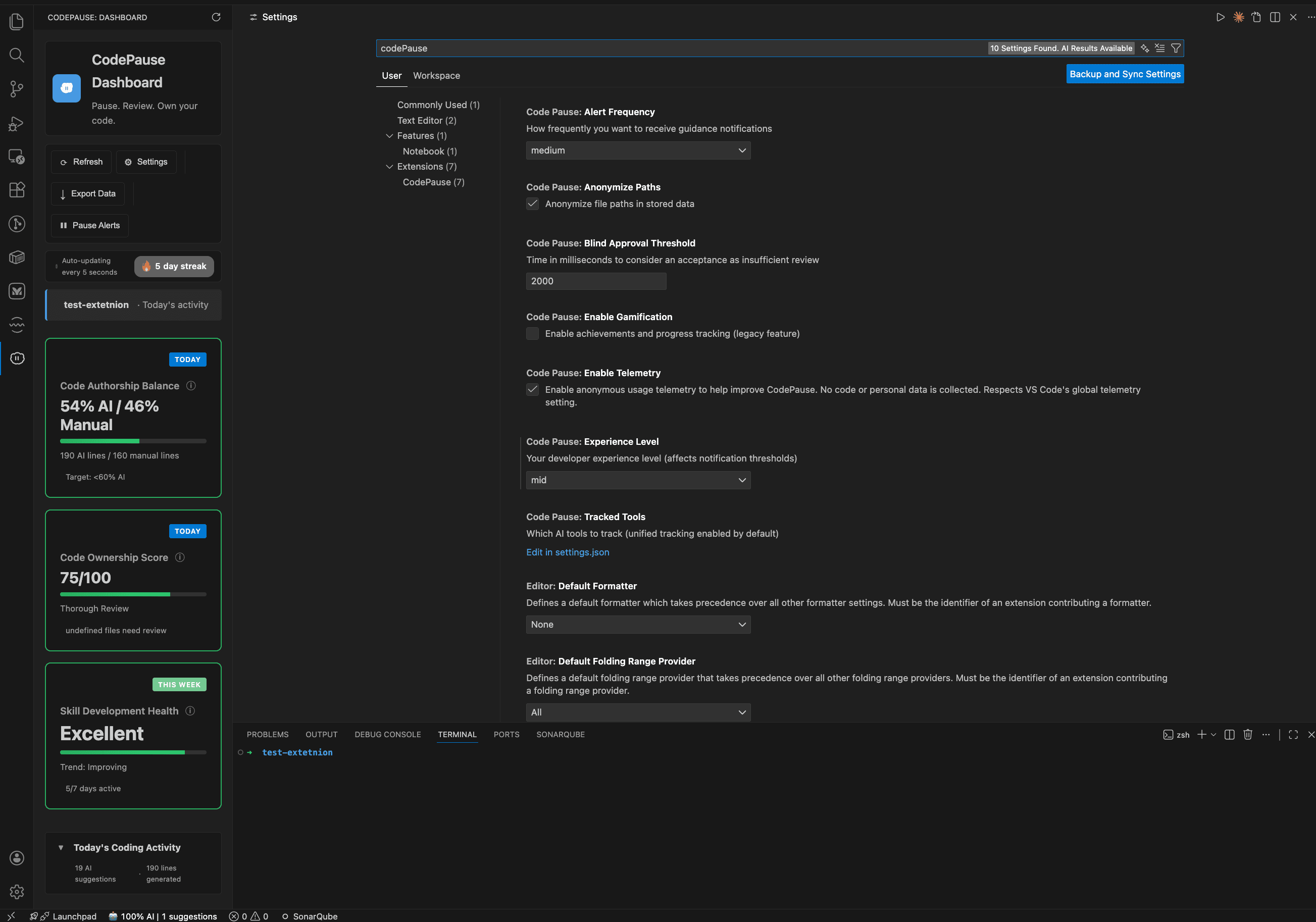Disable anonymous usage telemetry for CodePause
Screen dimensions: 1316x922
pos(532,390)
